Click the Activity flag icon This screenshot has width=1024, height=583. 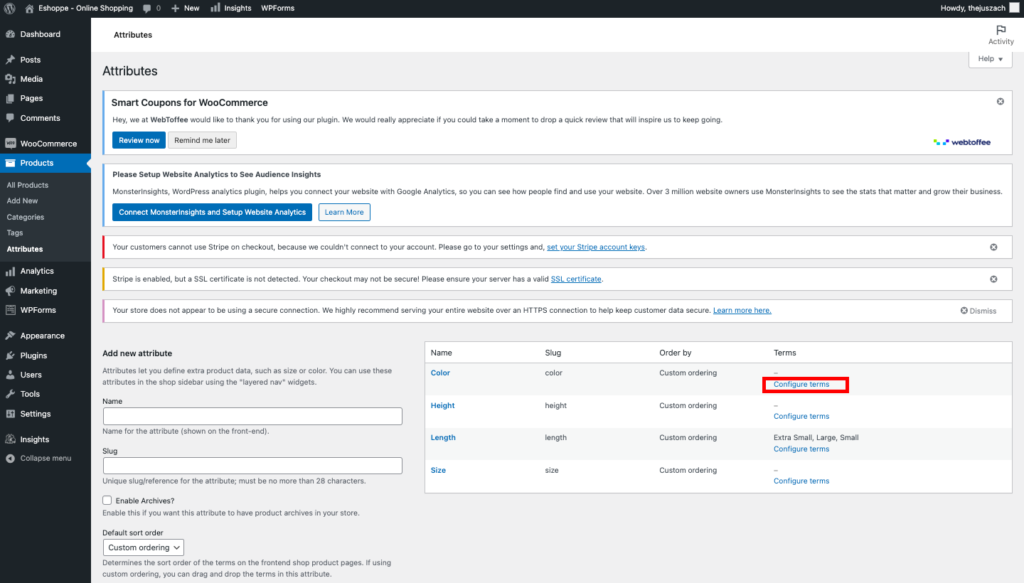[1000, 30]
